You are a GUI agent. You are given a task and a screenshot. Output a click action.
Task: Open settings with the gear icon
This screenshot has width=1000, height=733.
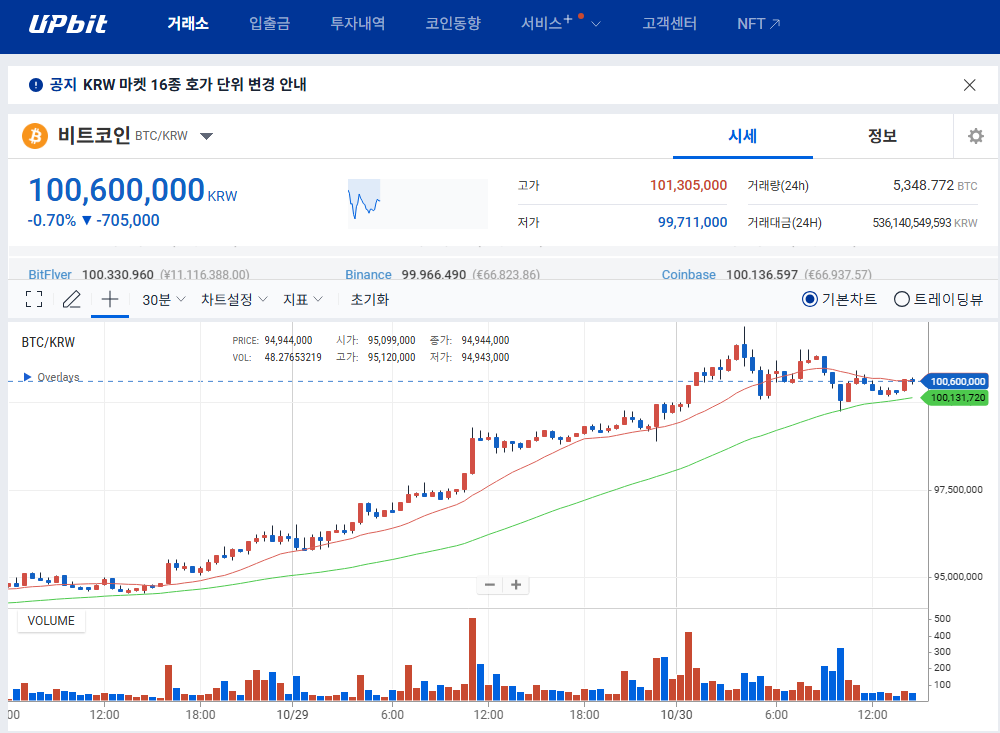tap(976, 136)
